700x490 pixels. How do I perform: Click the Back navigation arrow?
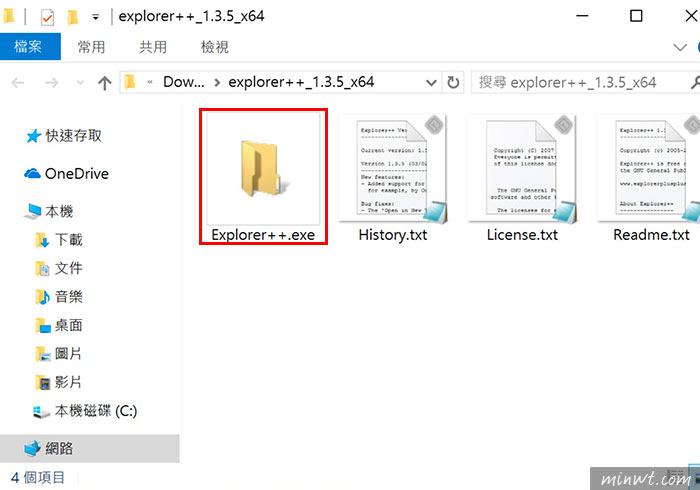18,83
